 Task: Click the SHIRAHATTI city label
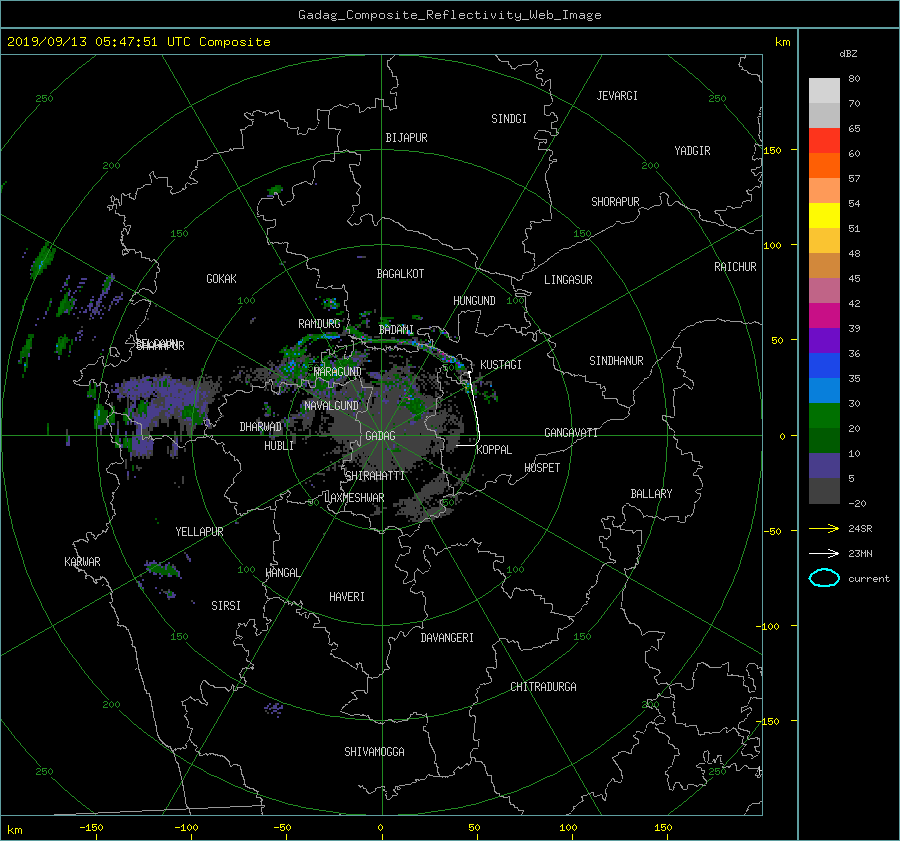(x=375, y=476)
